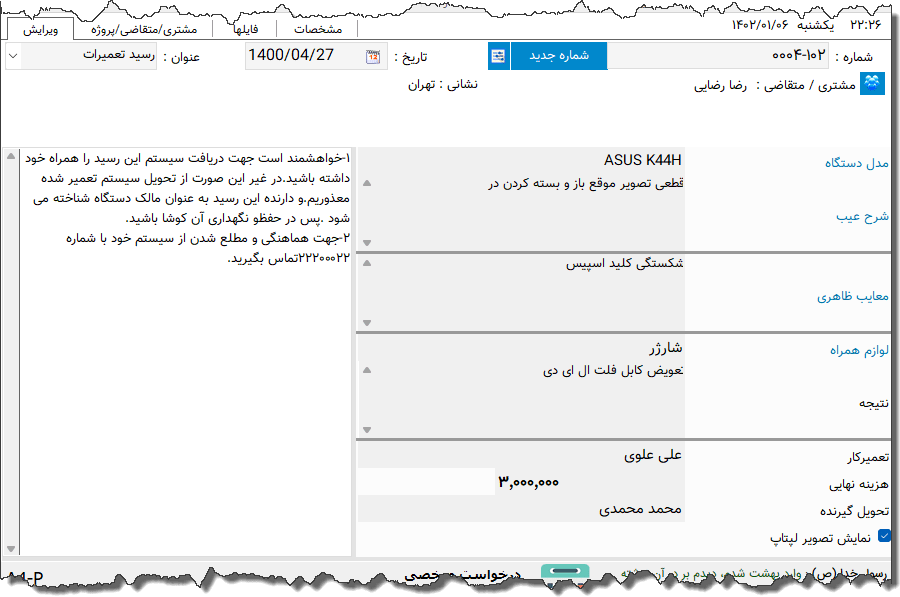Click the blue list icon next to شماره جدید
This screenshot has width=900, height=597.
tap(497, 56)
